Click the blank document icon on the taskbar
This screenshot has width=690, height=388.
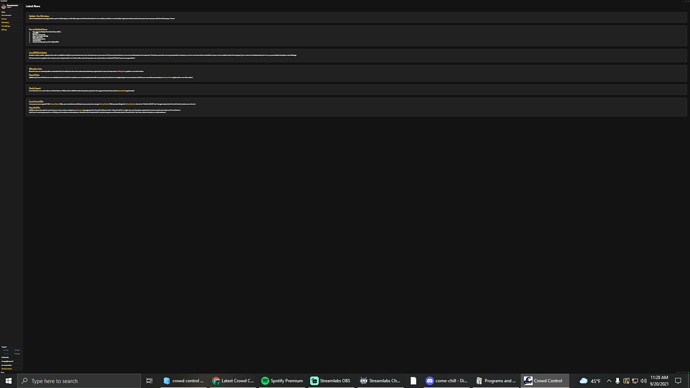[413, 381]
